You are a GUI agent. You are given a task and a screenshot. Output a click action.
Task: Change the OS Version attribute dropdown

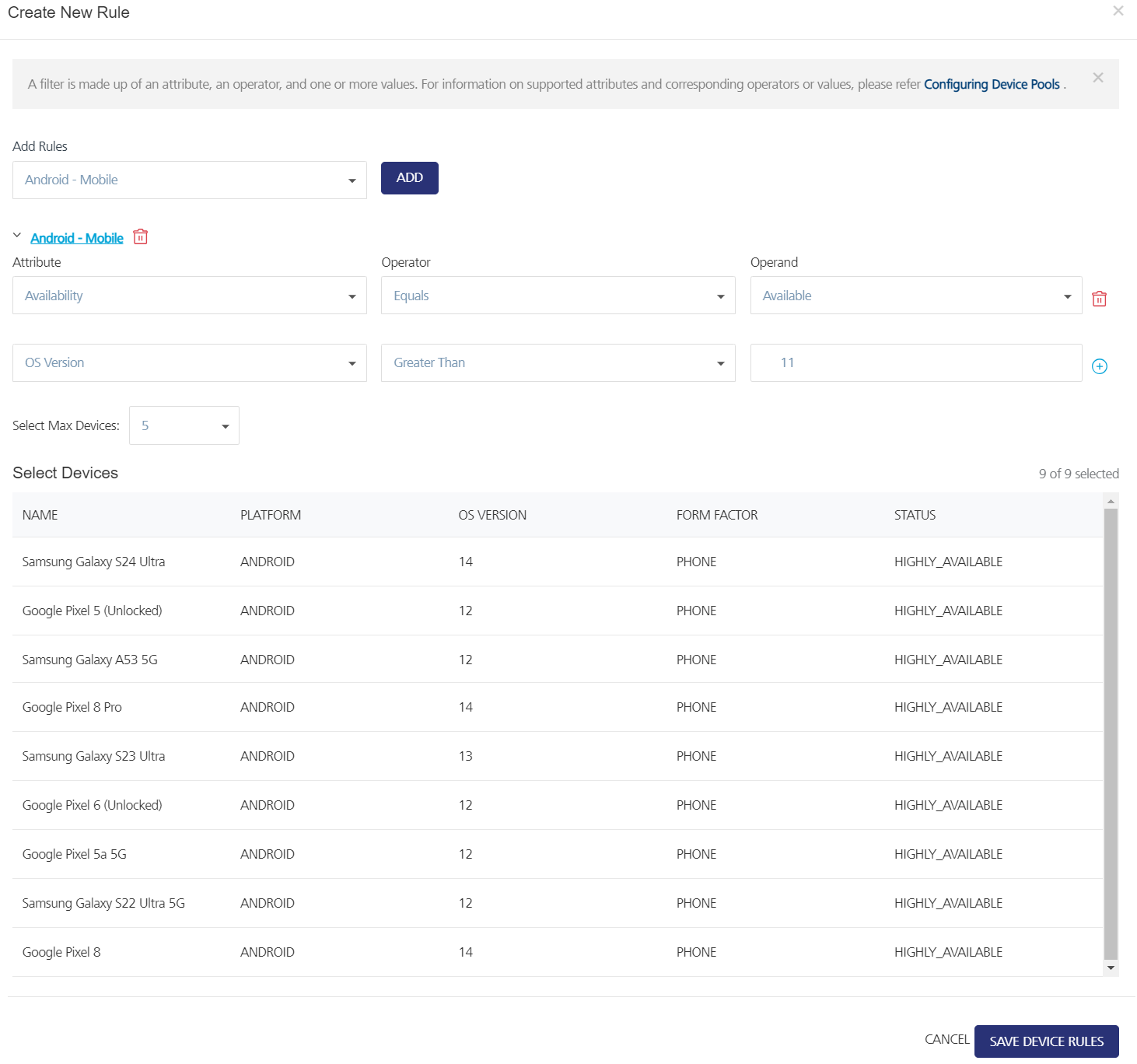[189, 363]
